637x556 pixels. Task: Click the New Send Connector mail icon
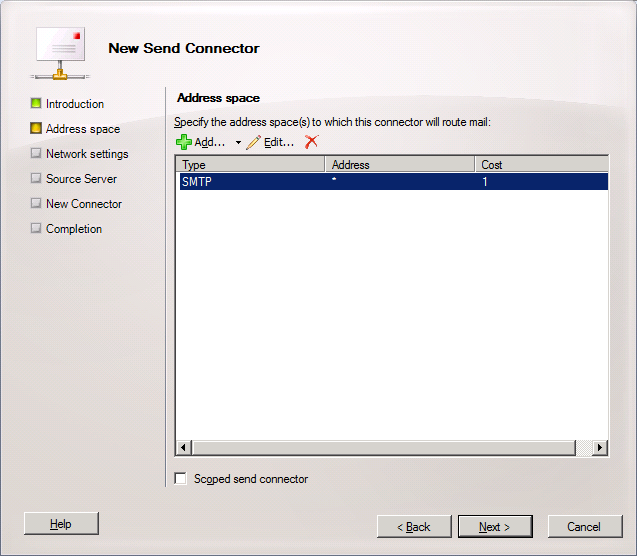click(x=59, y=51)
